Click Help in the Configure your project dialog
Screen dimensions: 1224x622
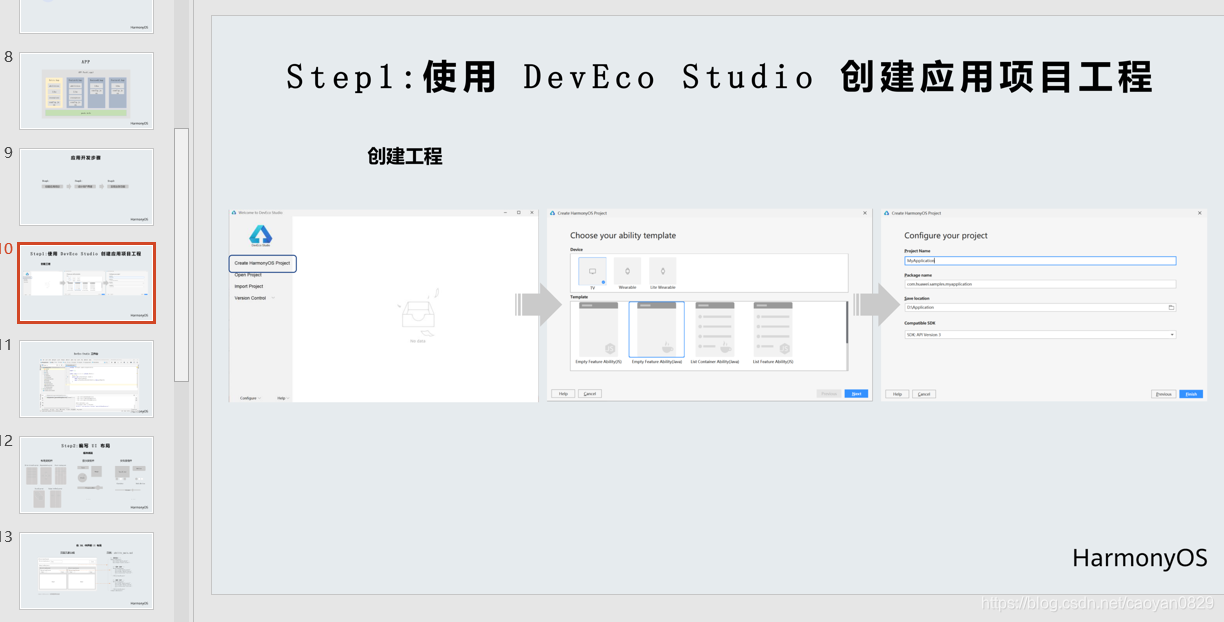tap(897, 394)
